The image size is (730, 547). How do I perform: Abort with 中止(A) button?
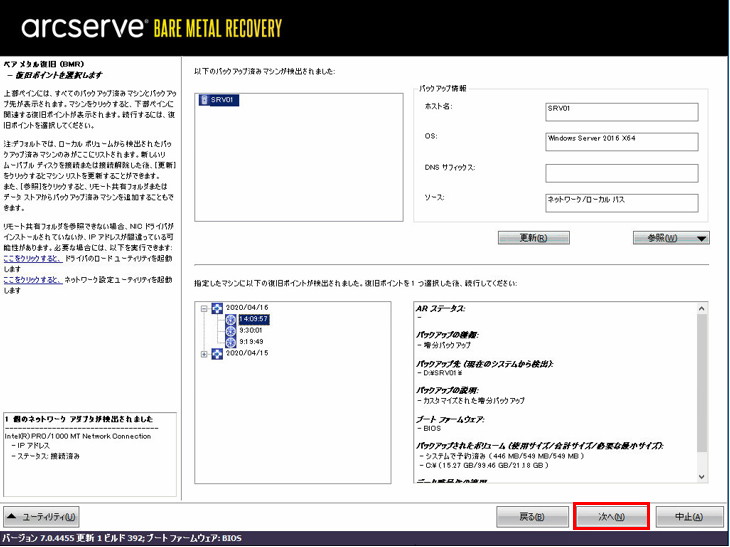[x=689, y=517]
